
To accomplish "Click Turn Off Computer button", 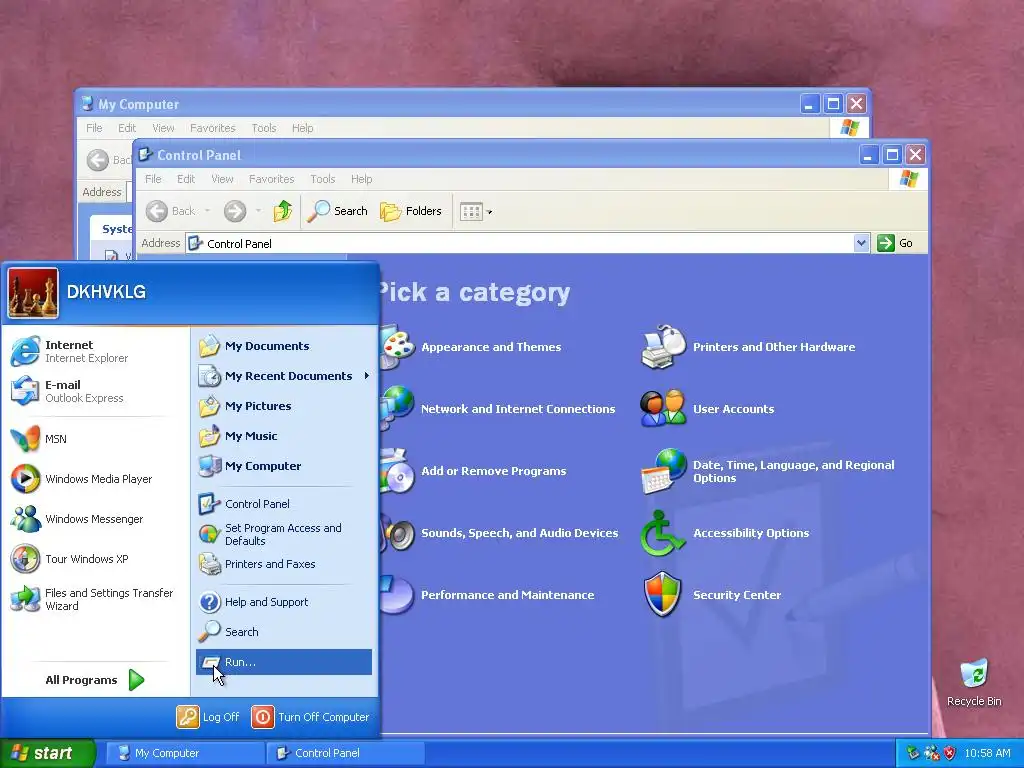I will (x=310, y=717).
